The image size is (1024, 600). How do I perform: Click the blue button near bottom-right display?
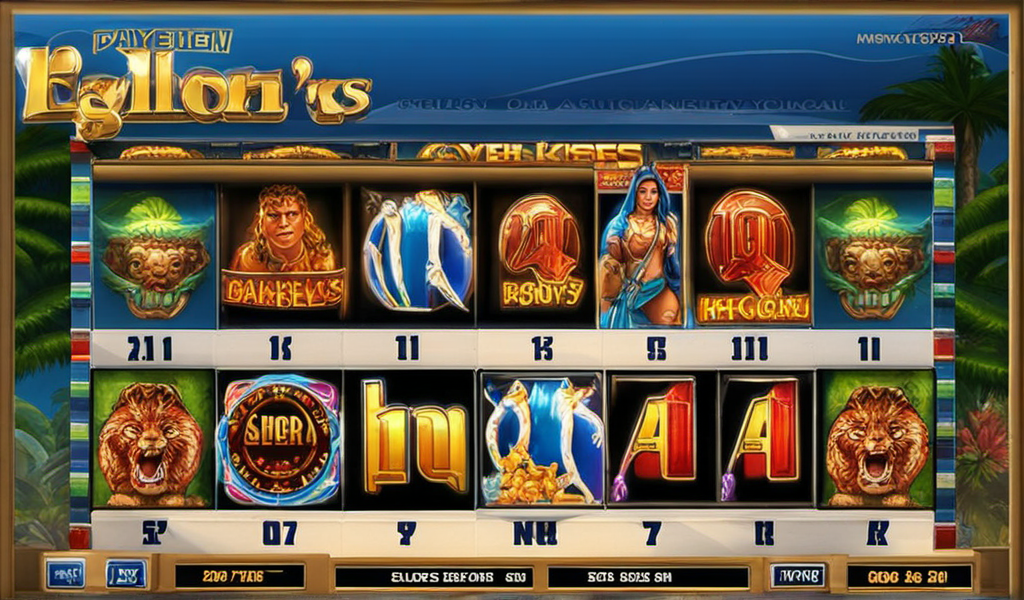click(798, 576)
